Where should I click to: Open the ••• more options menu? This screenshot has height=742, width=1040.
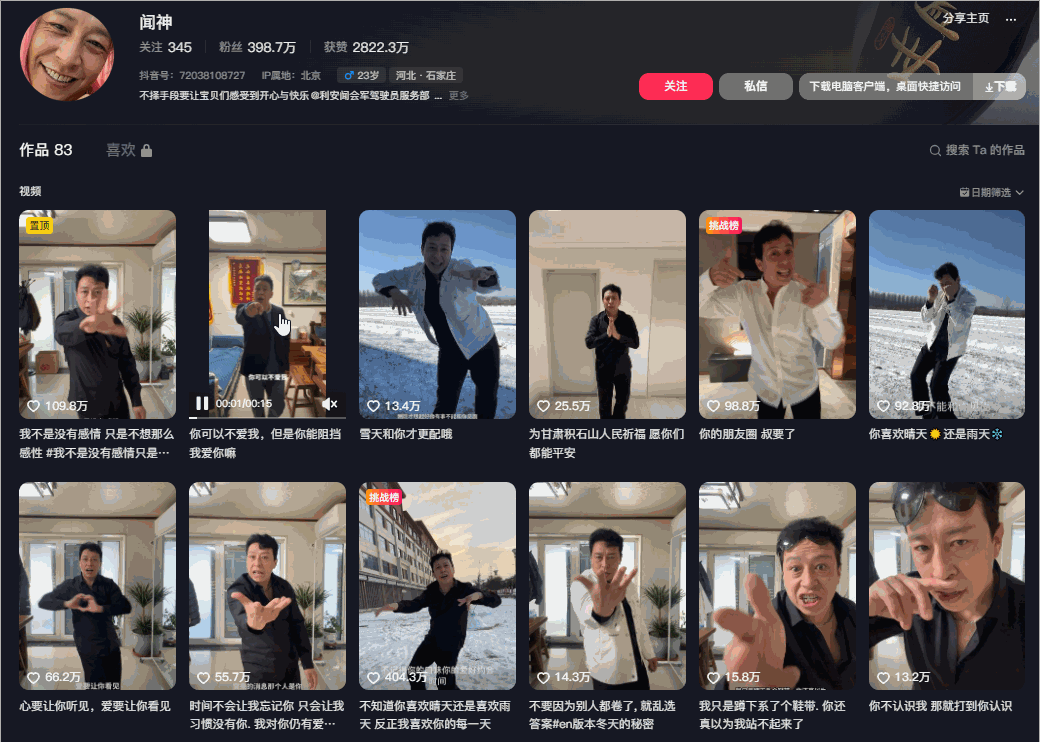point(1013,21)
